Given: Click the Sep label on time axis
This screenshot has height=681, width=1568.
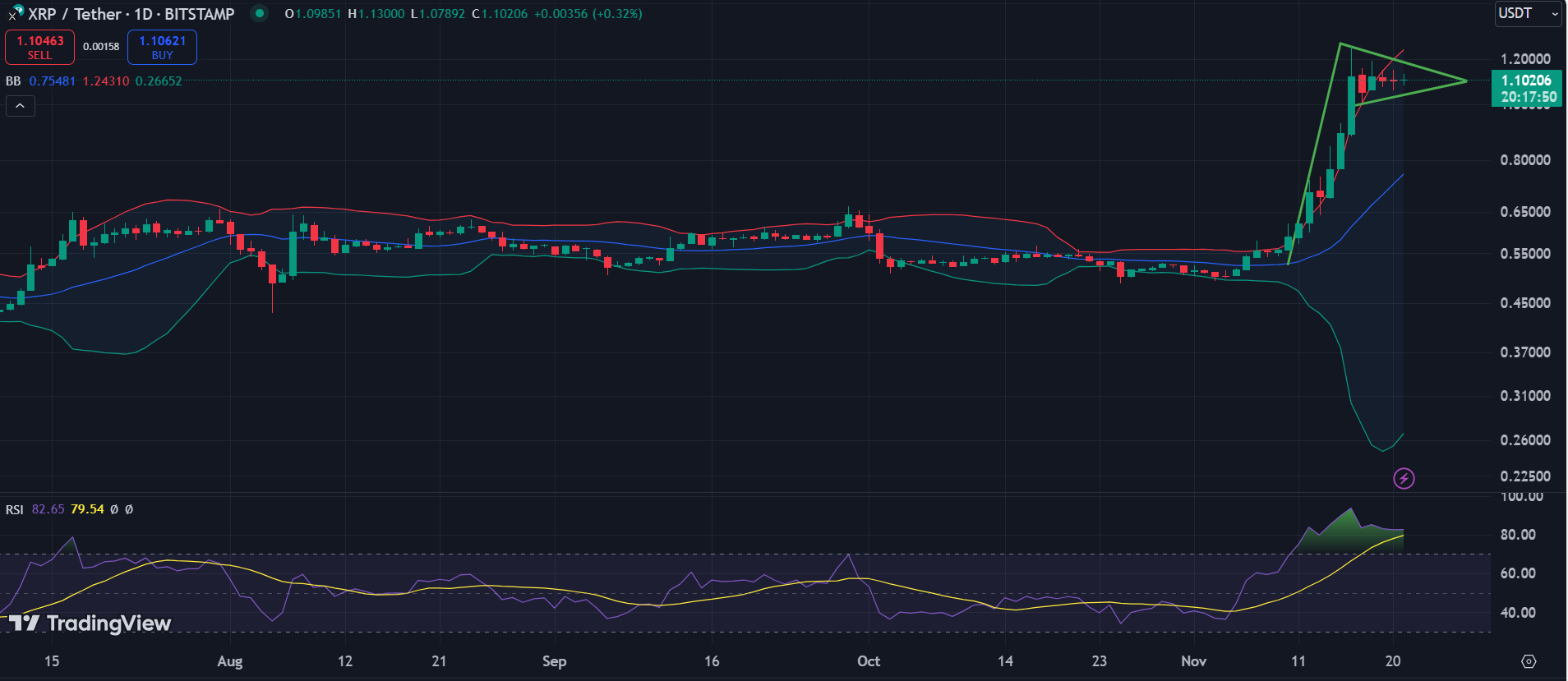Looking at the screenshot, I should [554, 661].
